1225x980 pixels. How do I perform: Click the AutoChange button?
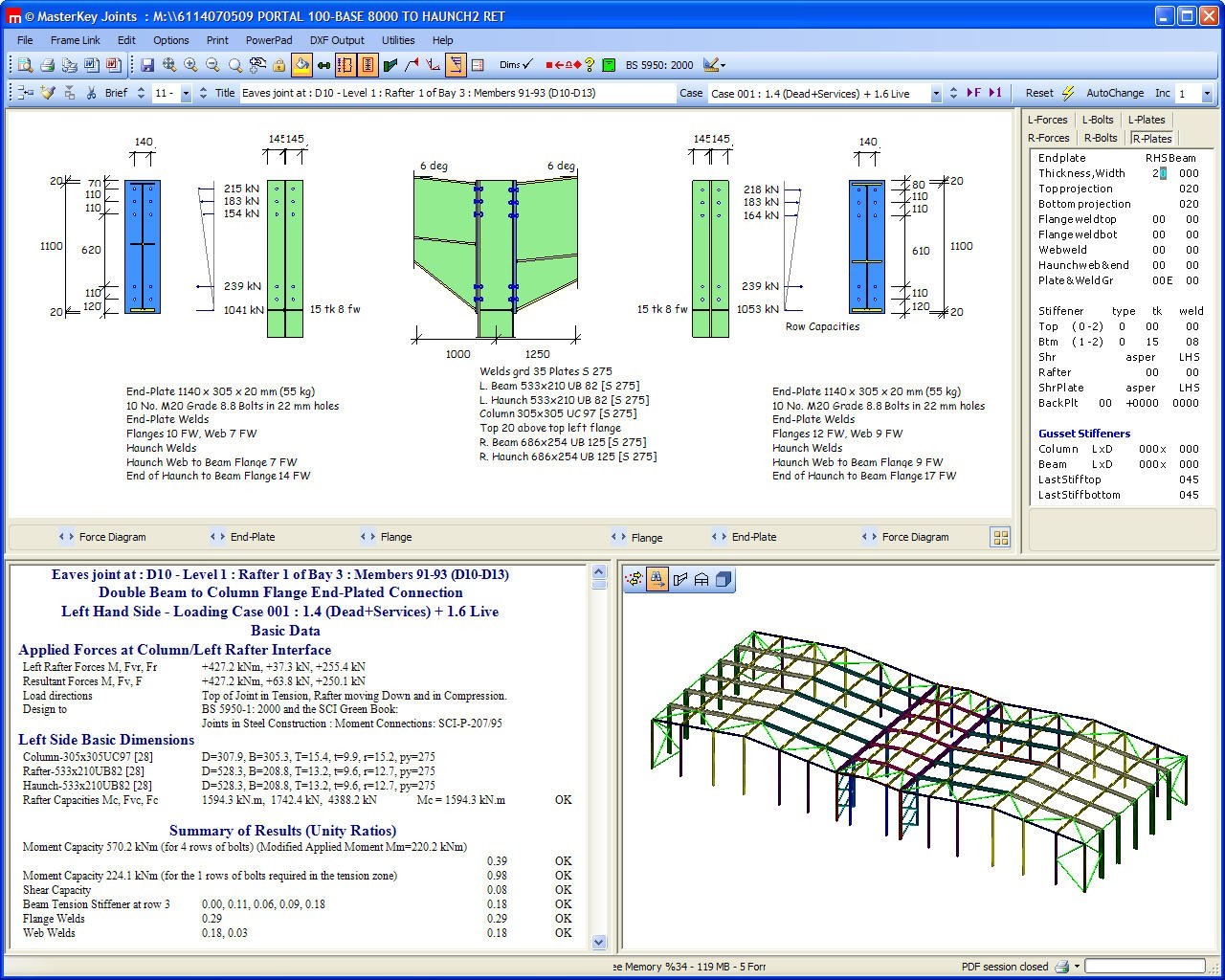(x=1114, y=93)
